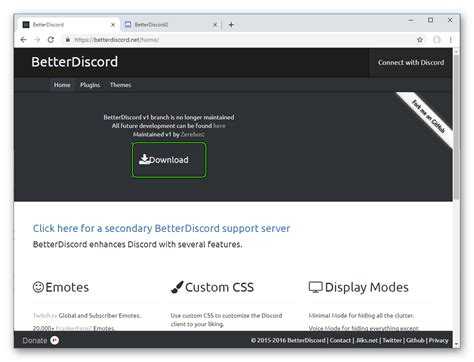Click the page vertical scrollbar thumb
This screenshot has height=362, width=474.
tap(456, 127)
